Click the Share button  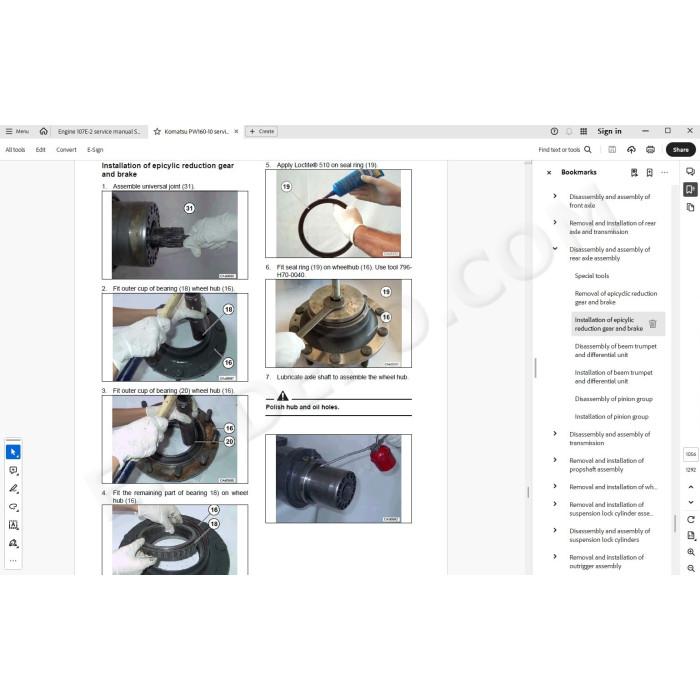click(680, 150)
